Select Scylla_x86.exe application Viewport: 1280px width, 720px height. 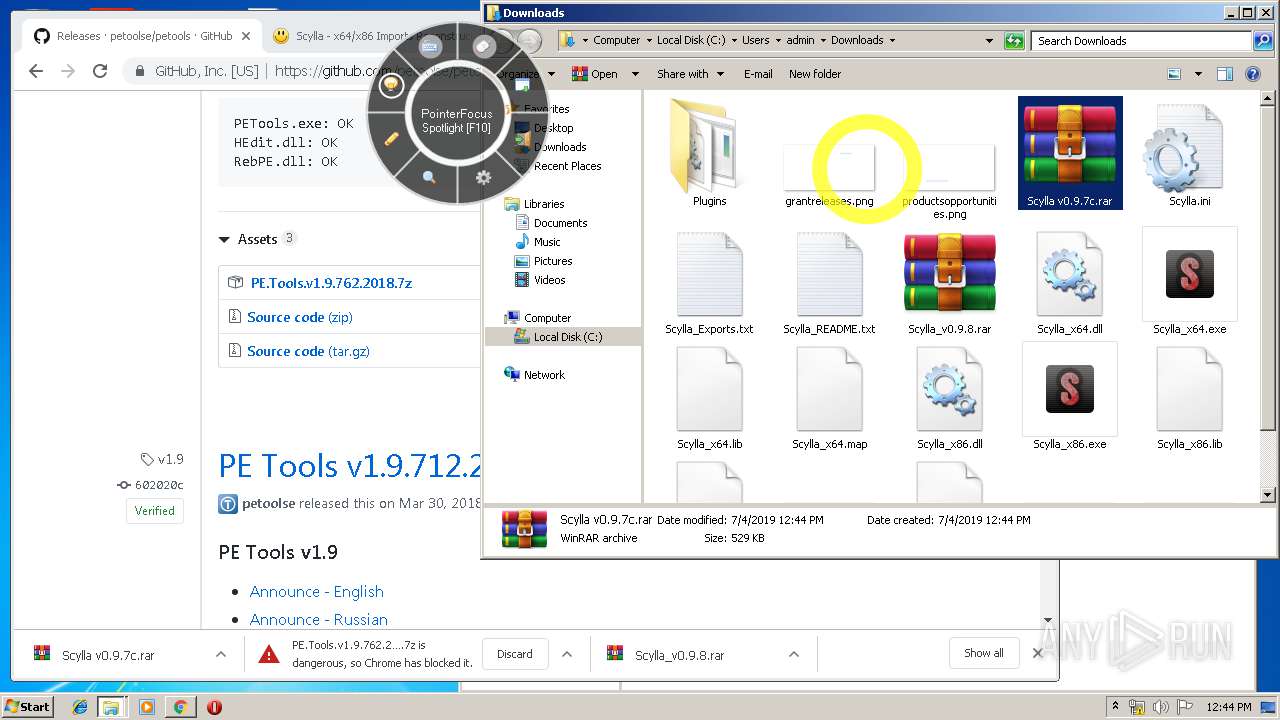1069,398
